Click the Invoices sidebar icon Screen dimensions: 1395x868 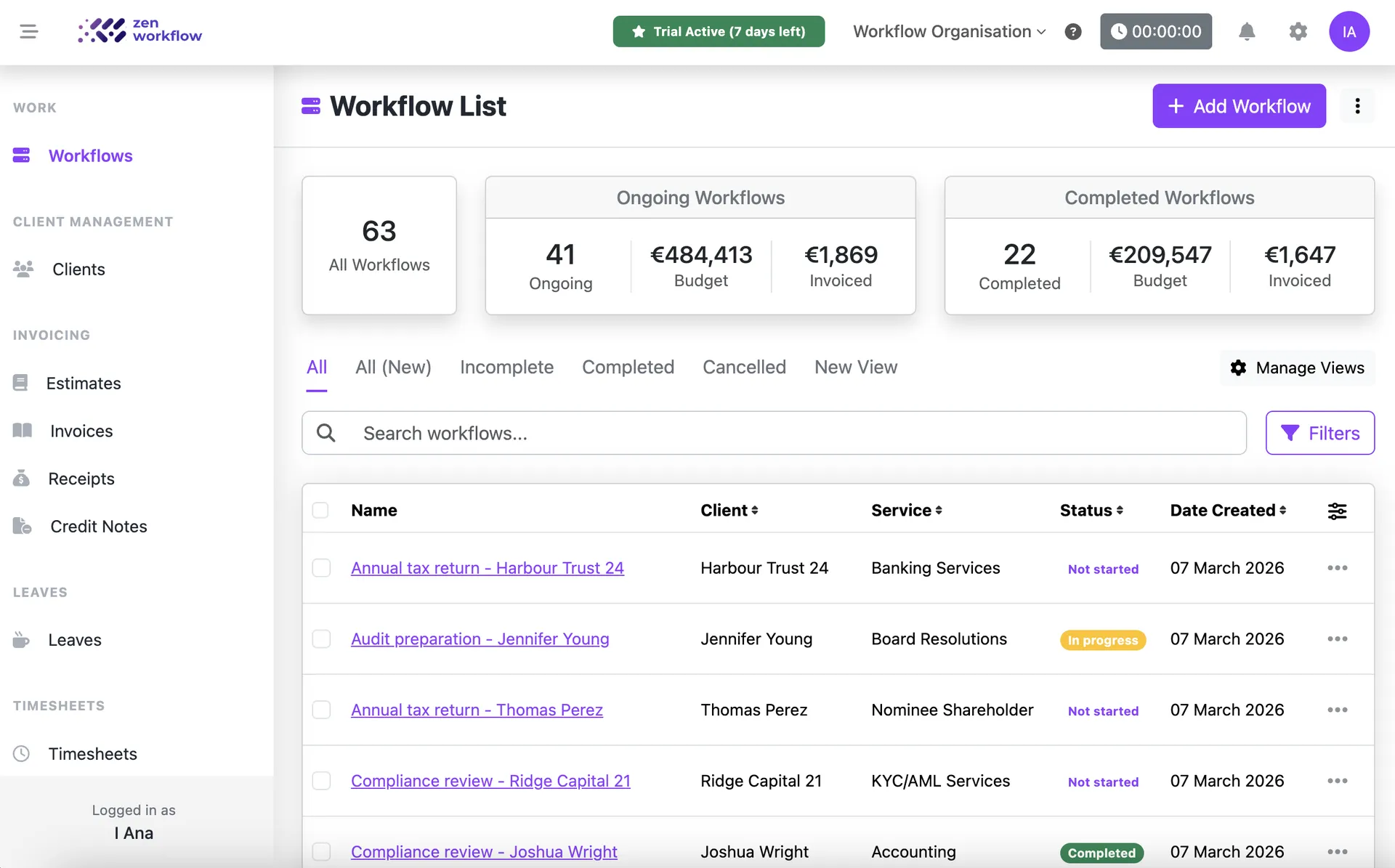23,431
